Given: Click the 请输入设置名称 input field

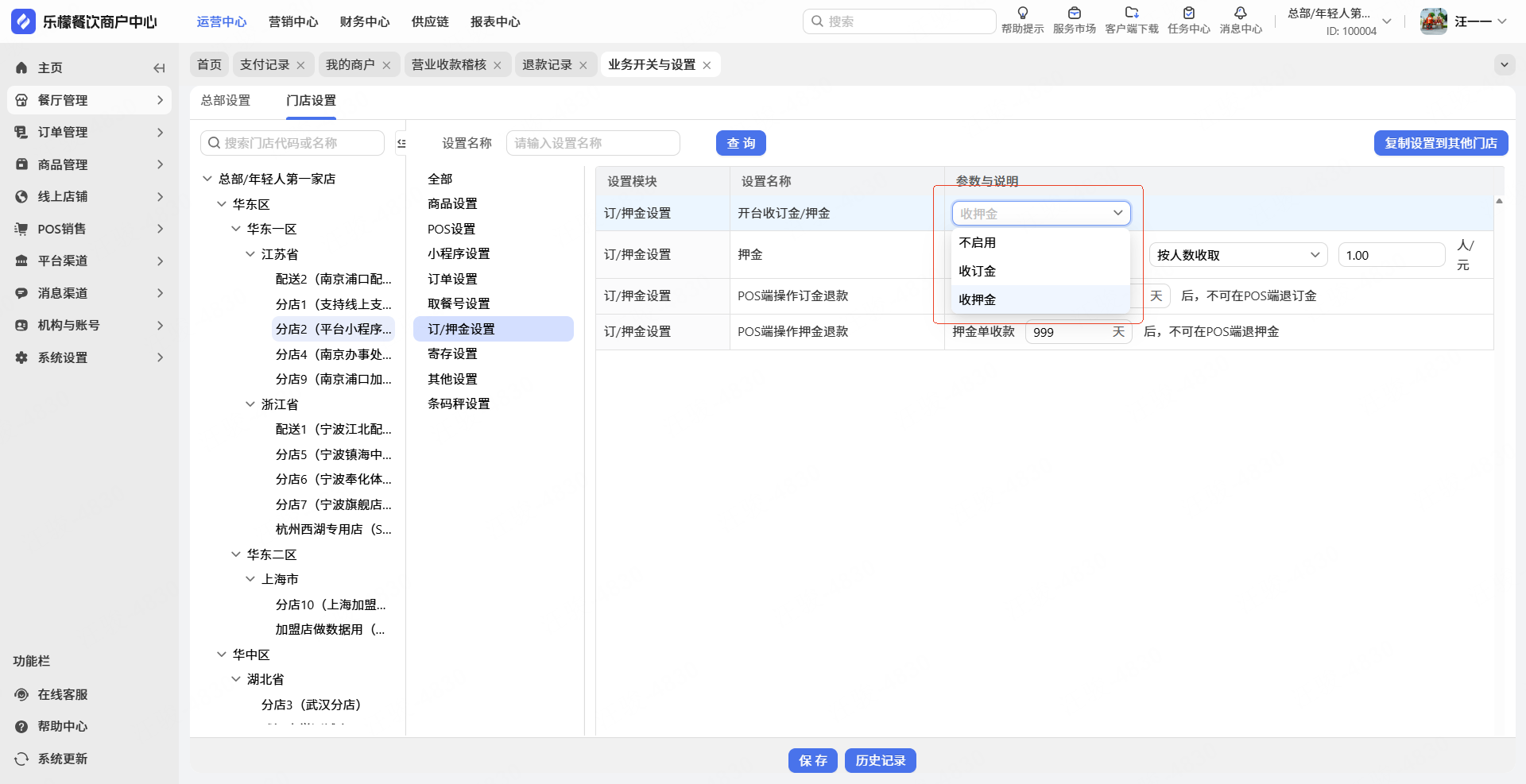Looking at the screenshot, I should [x=592, y=143].
